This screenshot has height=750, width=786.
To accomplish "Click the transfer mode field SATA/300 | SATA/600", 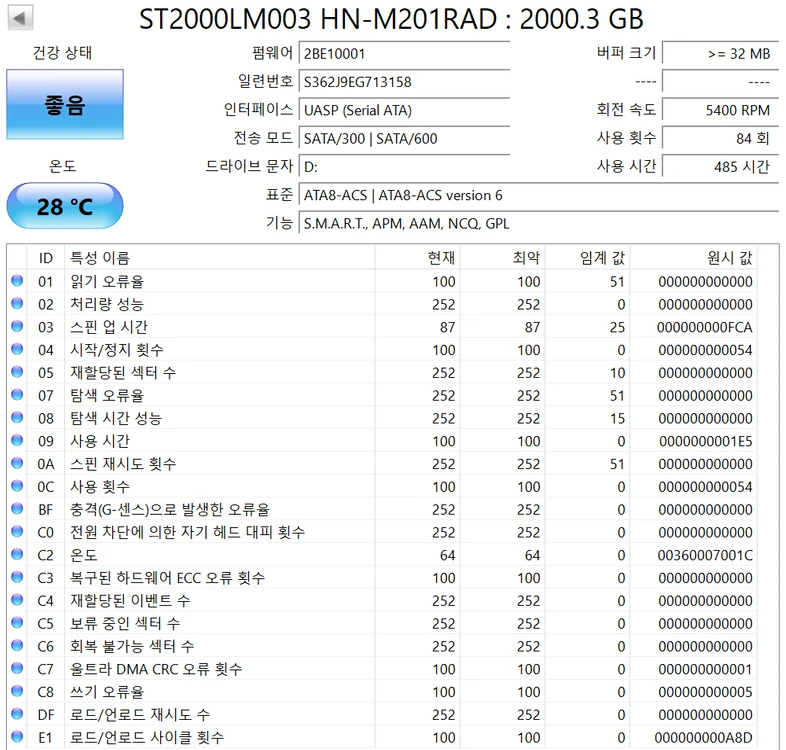I will (404, 138).
